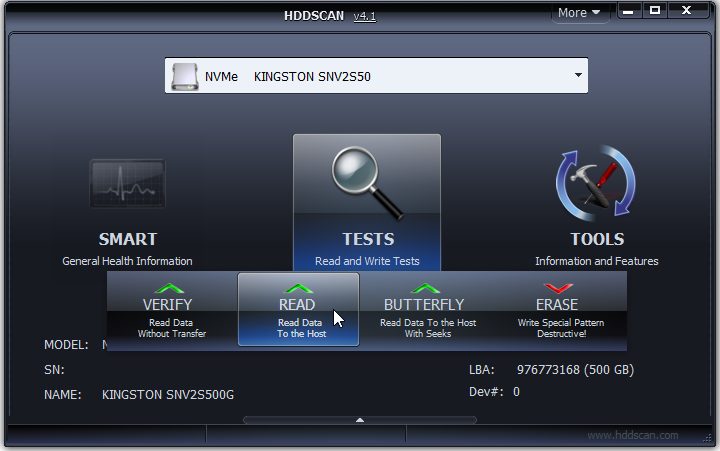Expand the drive selection dropdown arrow
Screen dimensions: 720x451
[x=578, y=75]
